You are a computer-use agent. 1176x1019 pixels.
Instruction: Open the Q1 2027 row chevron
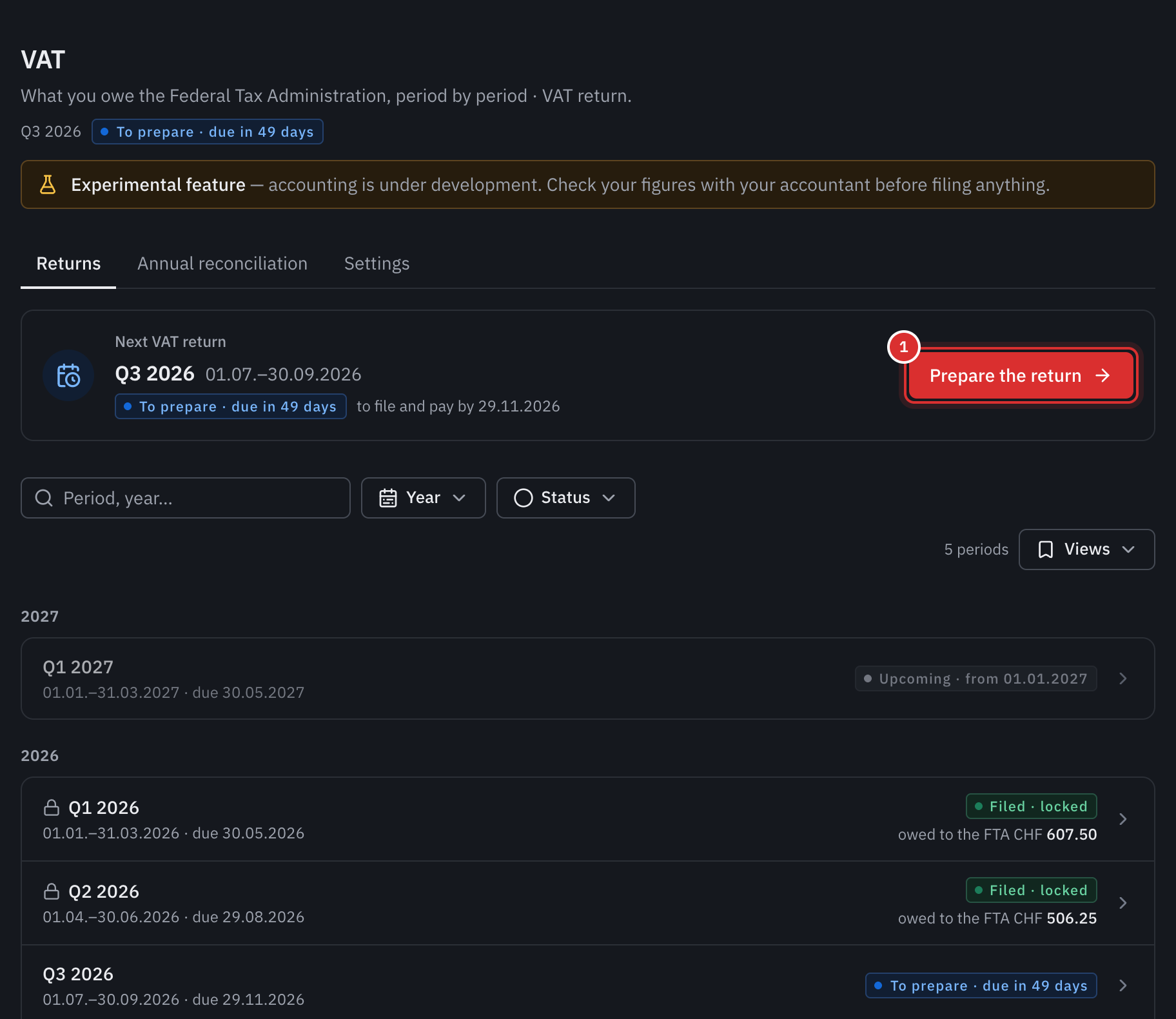coord(1123,678)
